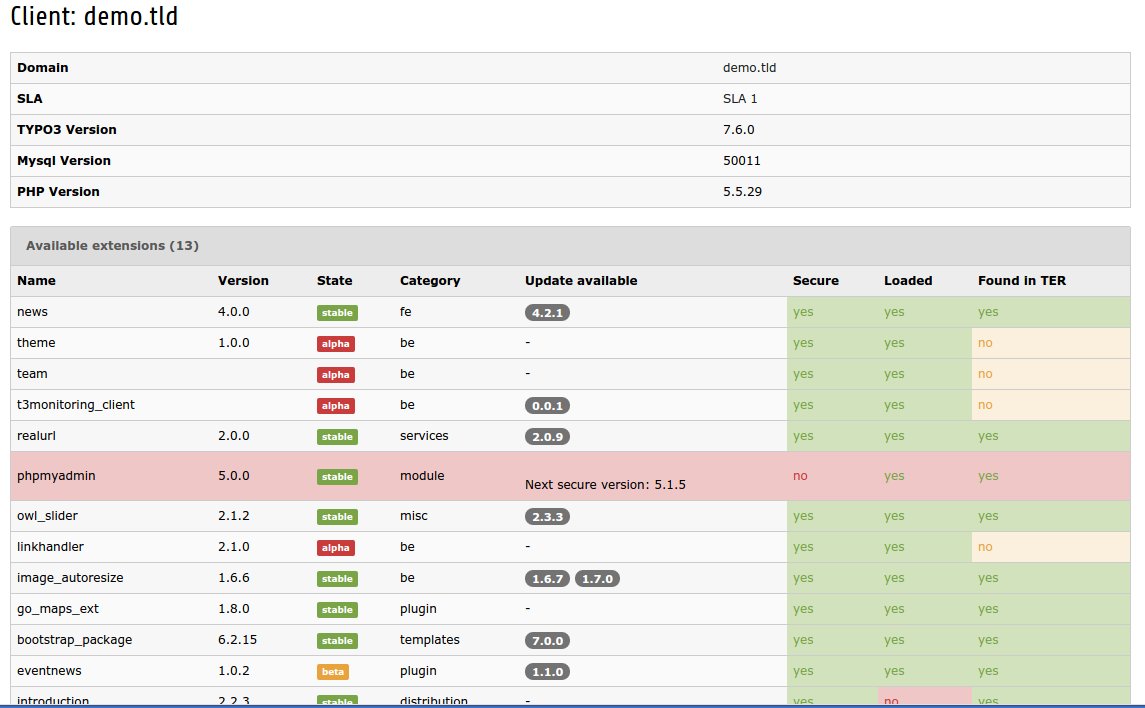Click the module category of phpmyadmin
The width and height of the screenshot is (1145, 708).
(x=422, y=475)
